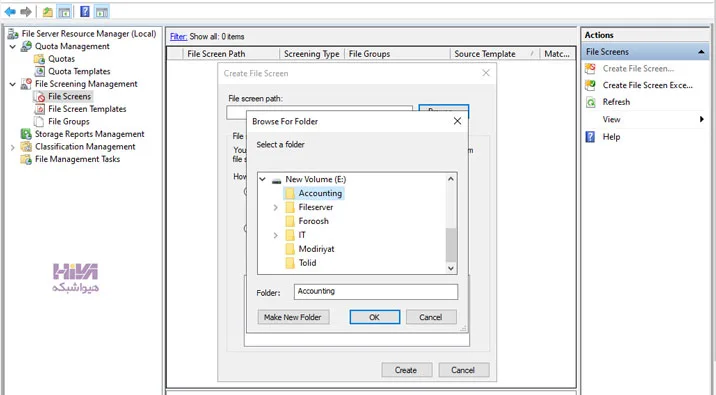Sort by Screening Type column
This screenshot has height=395, width=716.
pyautogui.click(x=311, y=54)
